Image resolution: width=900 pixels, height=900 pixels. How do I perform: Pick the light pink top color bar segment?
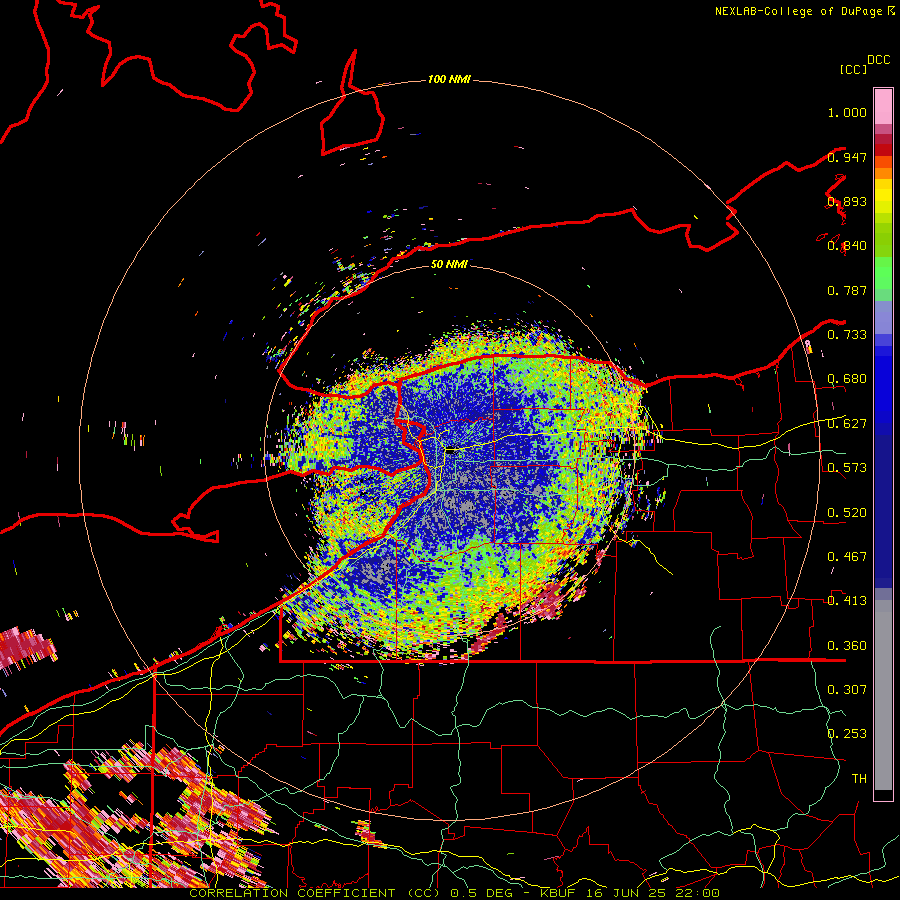(883, 106)
